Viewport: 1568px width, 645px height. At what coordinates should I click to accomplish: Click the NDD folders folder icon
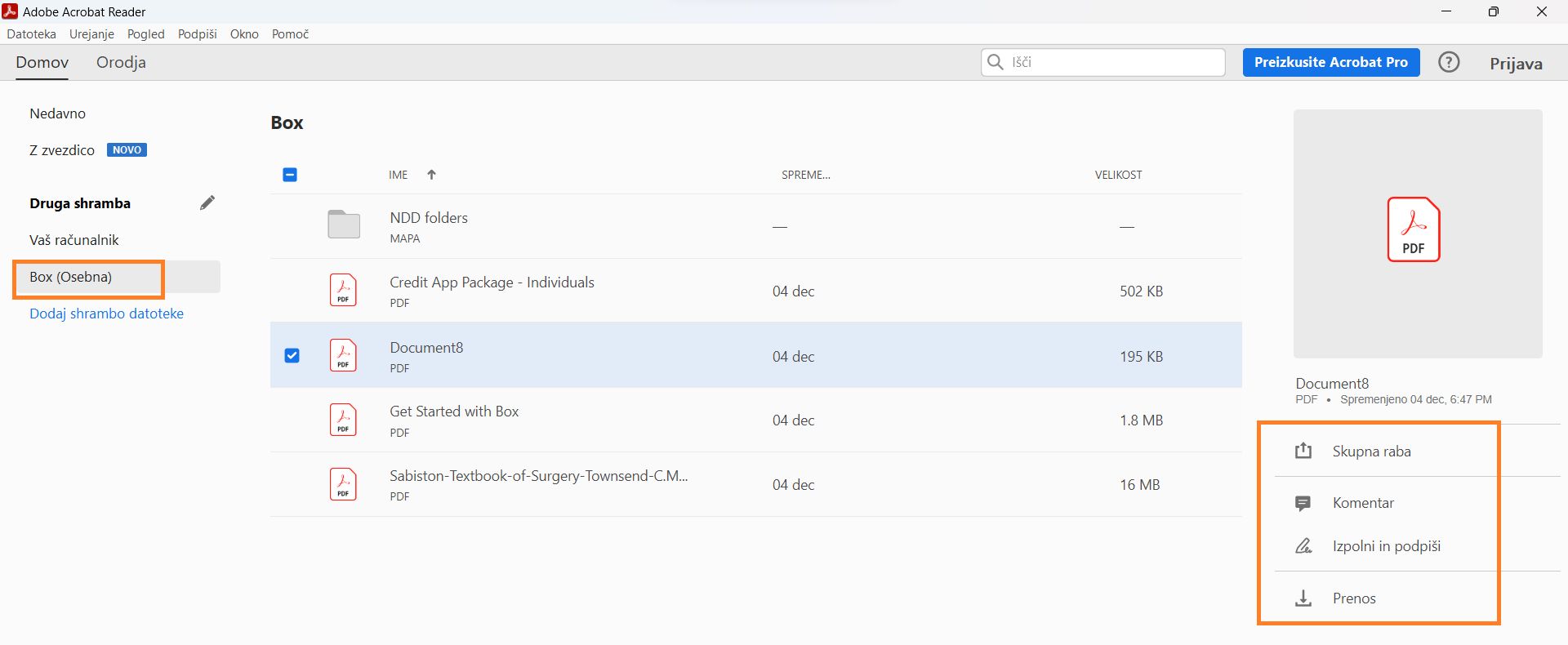(344, 225)
